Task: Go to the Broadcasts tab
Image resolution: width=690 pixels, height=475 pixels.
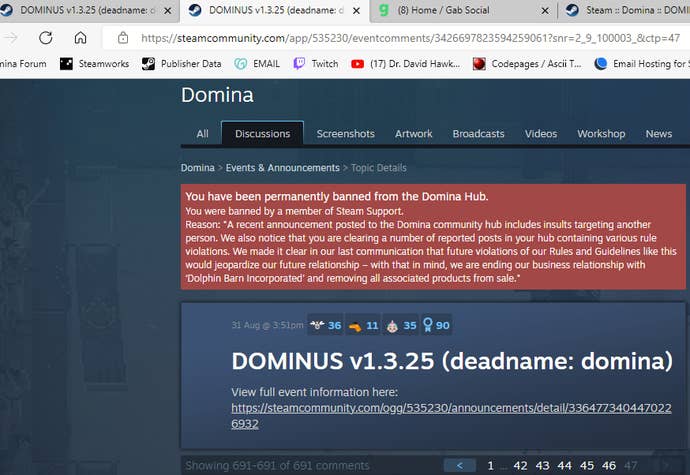Action: pyautogui.click(x=478, y=134)
